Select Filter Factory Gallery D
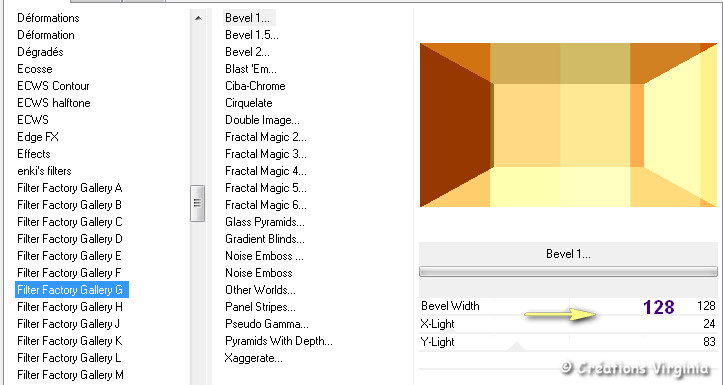Image resolution: width=723 pixels, height=385 pixels. click(x=70, y=239)
